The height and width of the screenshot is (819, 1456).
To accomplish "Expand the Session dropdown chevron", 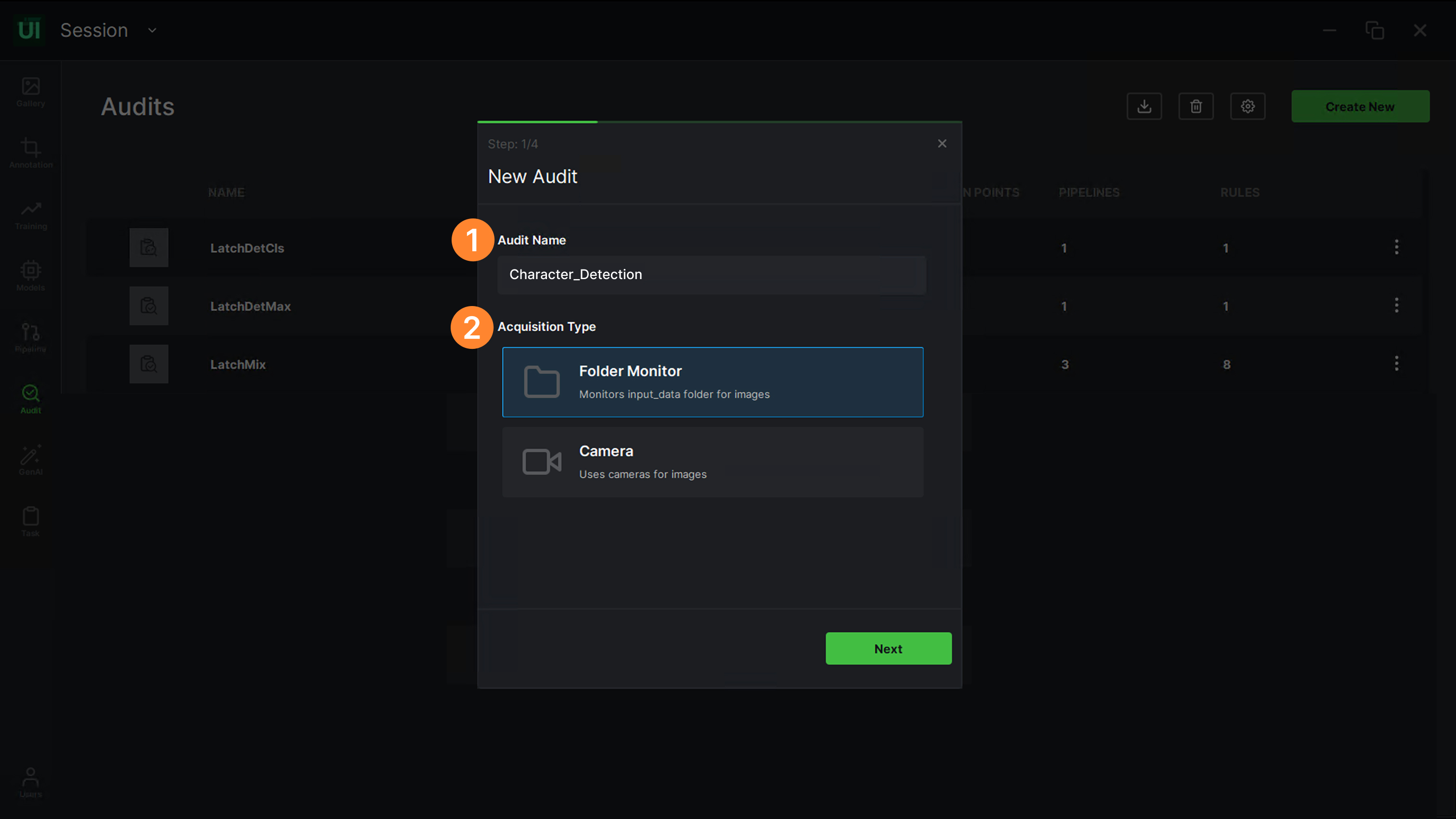I will point(152,30).
